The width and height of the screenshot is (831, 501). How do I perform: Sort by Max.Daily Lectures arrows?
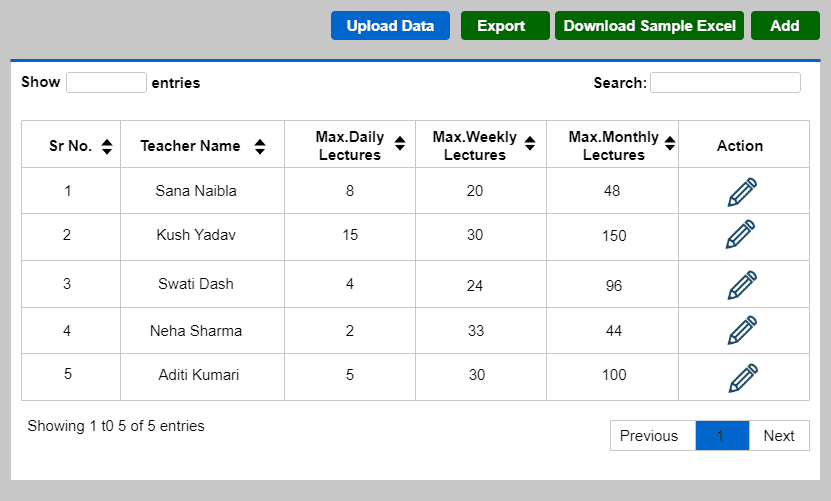pos(400,143)
